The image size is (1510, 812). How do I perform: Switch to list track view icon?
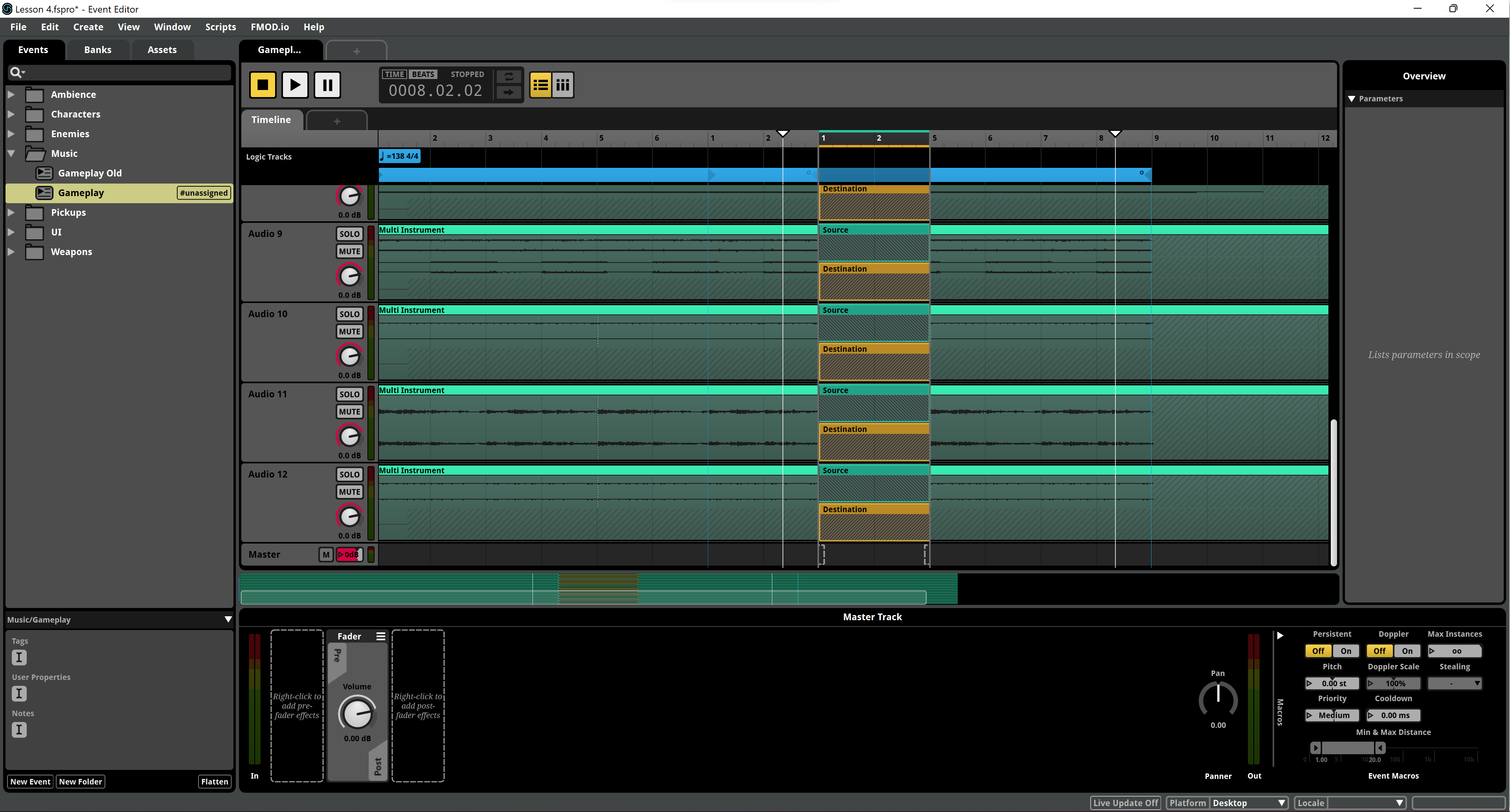coord(540,86)
